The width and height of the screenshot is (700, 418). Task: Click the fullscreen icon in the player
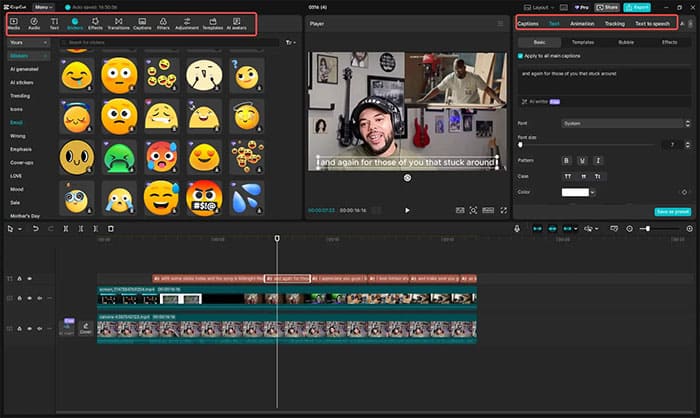(504, 210)
